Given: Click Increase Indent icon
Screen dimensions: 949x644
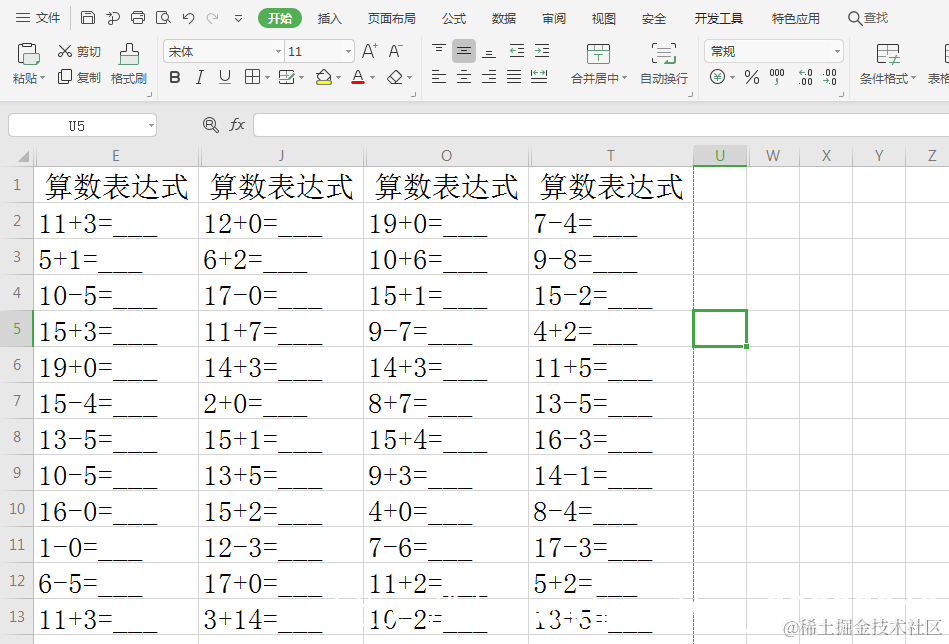Looking at the screenshot, I should click(542, 51).
